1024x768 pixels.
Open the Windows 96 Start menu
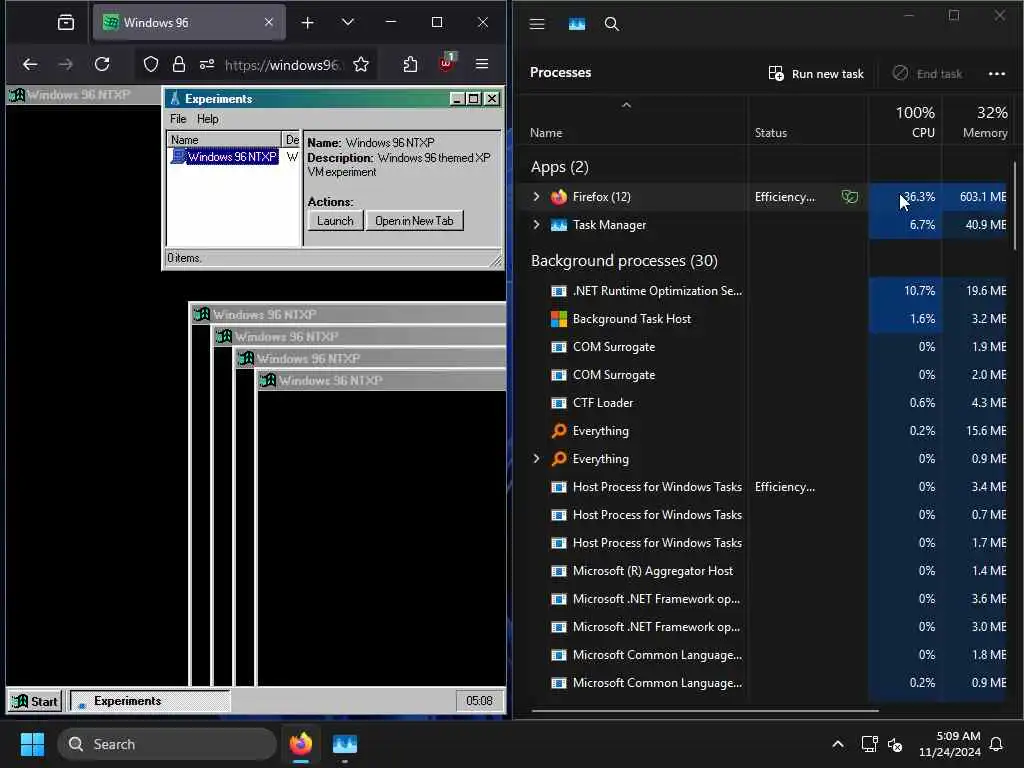coord(35,701)
